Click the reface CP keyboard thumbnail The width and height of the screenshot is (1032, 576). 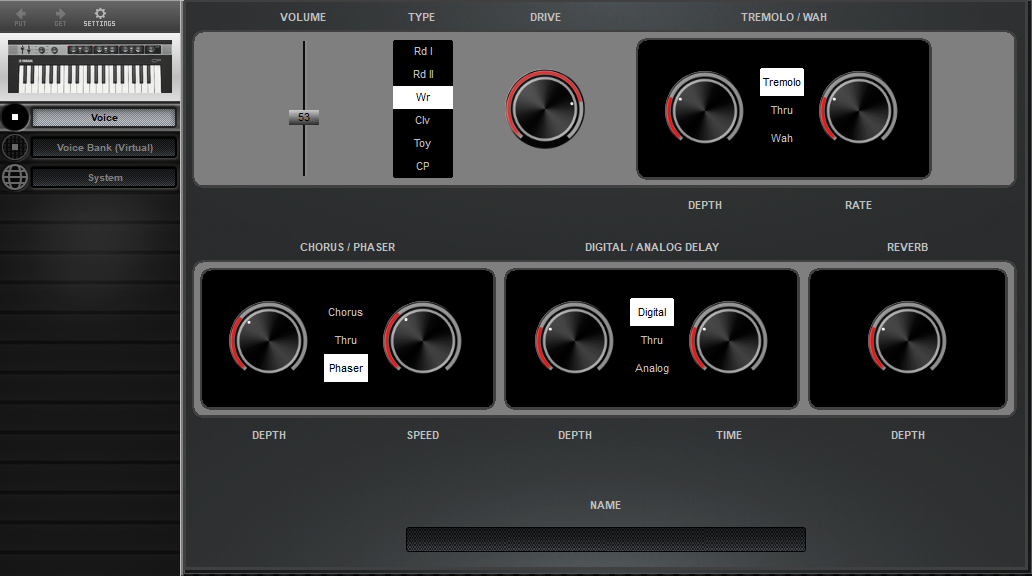coord(90,66)
